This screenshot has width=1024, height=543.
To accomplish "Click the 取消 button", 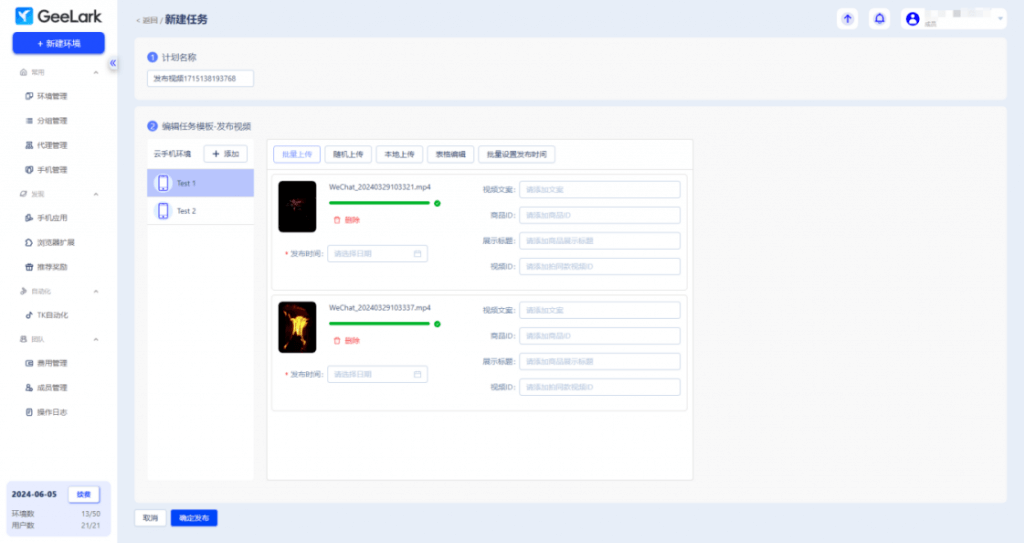I will [150, 518].
